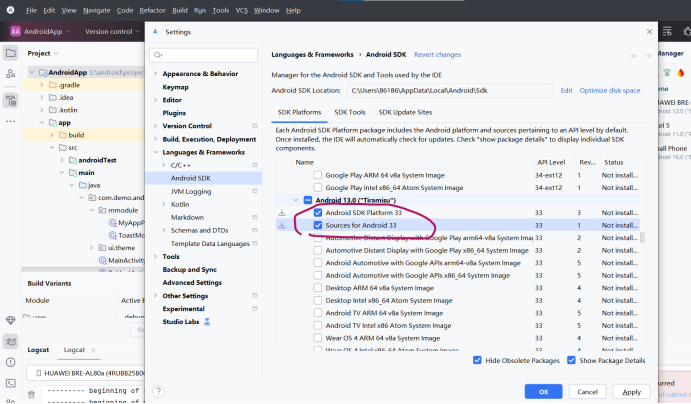This screenshot has width=691, height=404.
Task: Expand the C/C++ settings node
Action: coord(163,165)
